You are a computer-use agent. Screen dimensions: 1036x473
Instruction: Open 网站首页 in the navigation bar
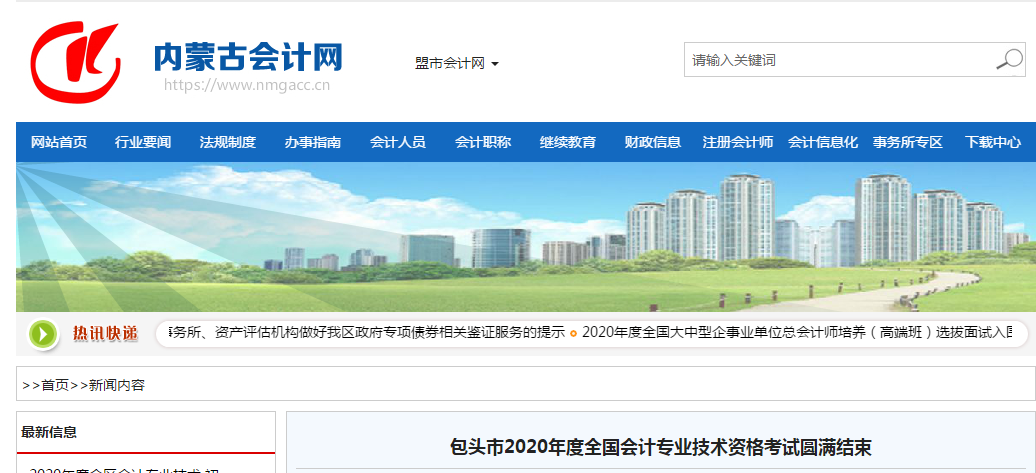coord(59,142)
